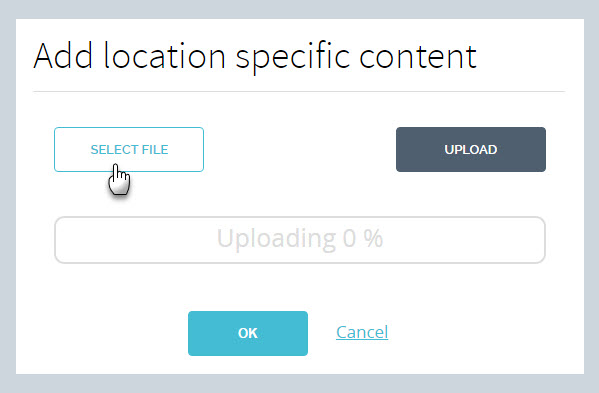Accept the location content with OK
599x393 pixels.
pos(248,333)
